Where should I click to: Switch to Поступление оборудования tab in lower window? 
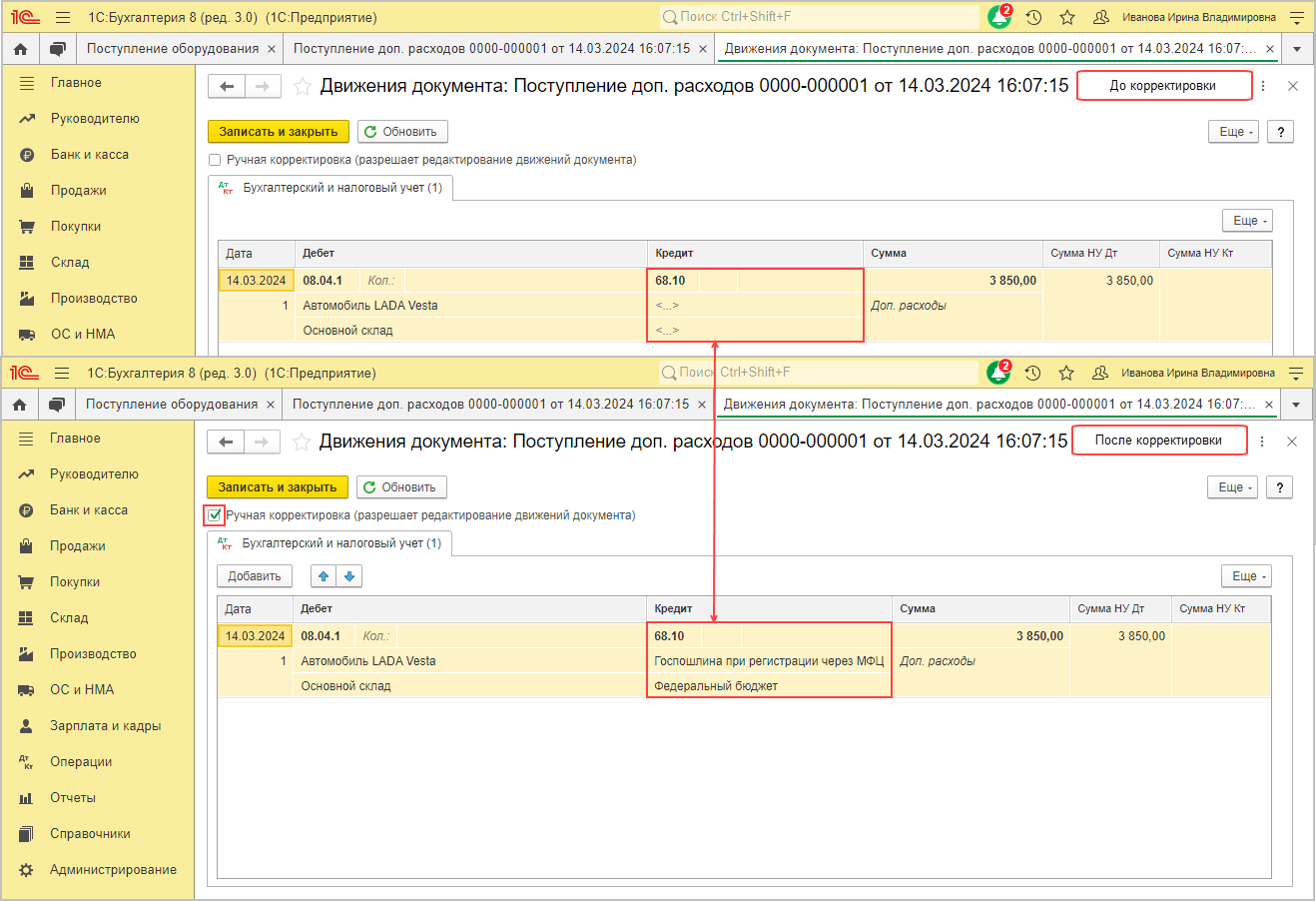click(172, 405)
